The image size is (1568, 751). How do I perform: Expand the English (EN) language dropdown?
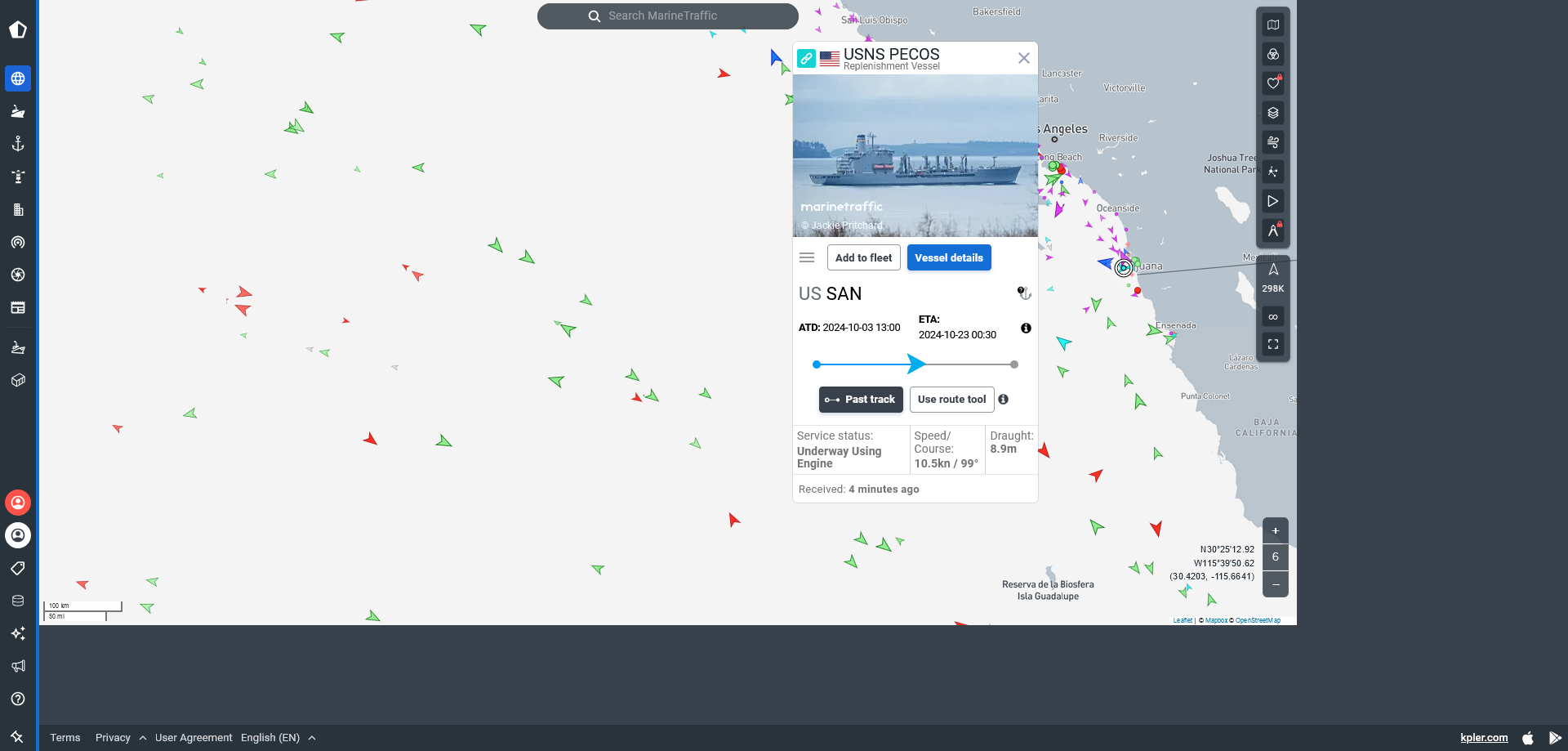coord(278,737)
